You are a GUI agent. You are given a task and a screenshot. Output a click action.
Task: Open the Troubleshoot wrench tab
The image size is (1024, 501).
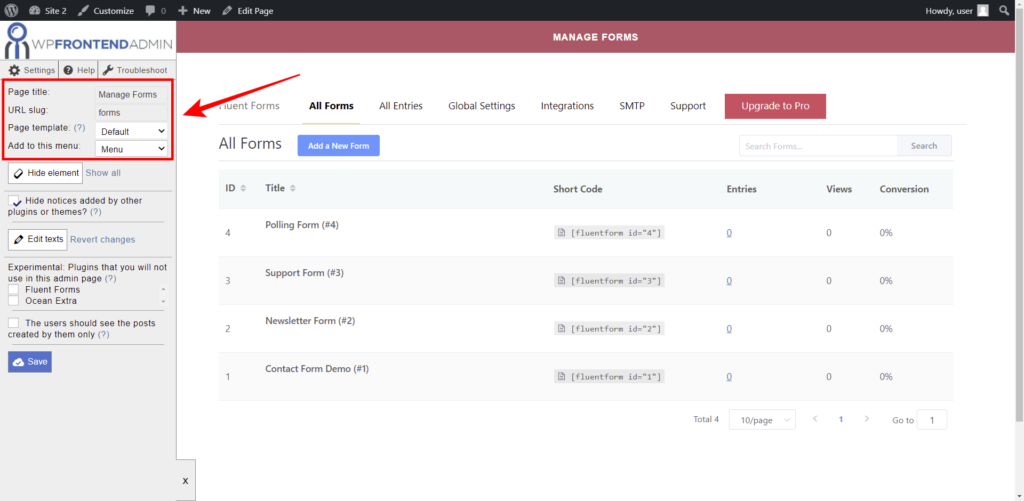click(135, 70)
